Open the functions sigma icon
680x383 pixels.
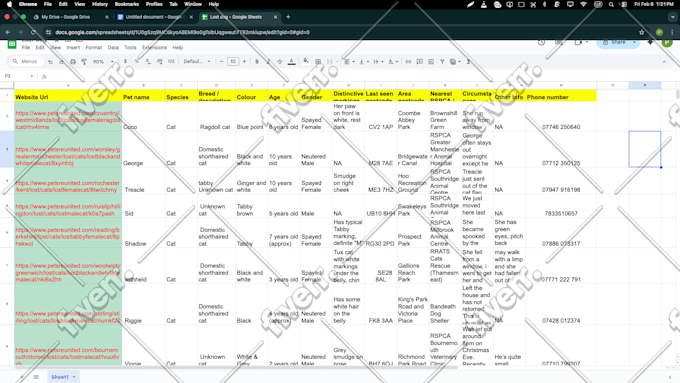(468, 62)
